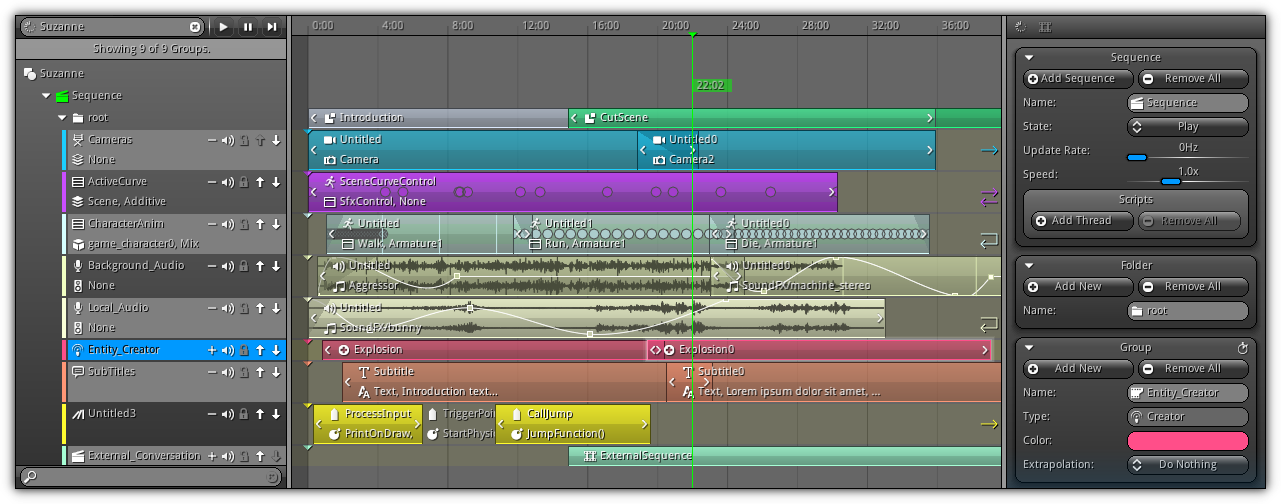Viewport: 1281px width, 504px height.
Task: Open the pink group Color swatch
Action: [x=1188, y=441]
